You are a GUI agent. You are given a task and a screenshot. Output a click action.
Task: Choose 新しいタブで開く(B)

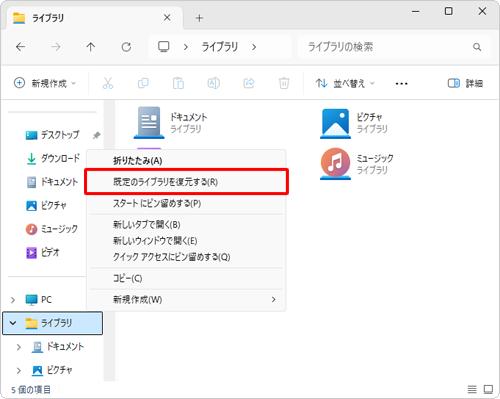[x=186, y=225]
